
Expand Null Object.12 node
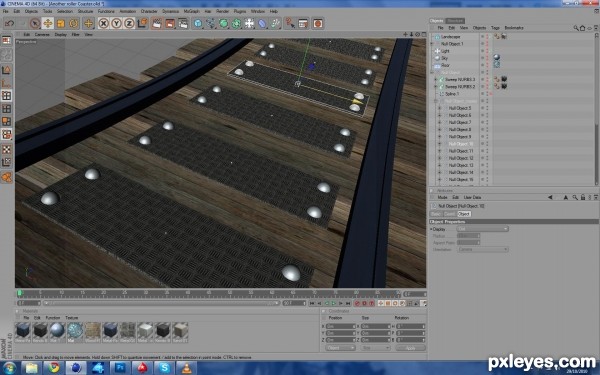click(x=439, y=158)
